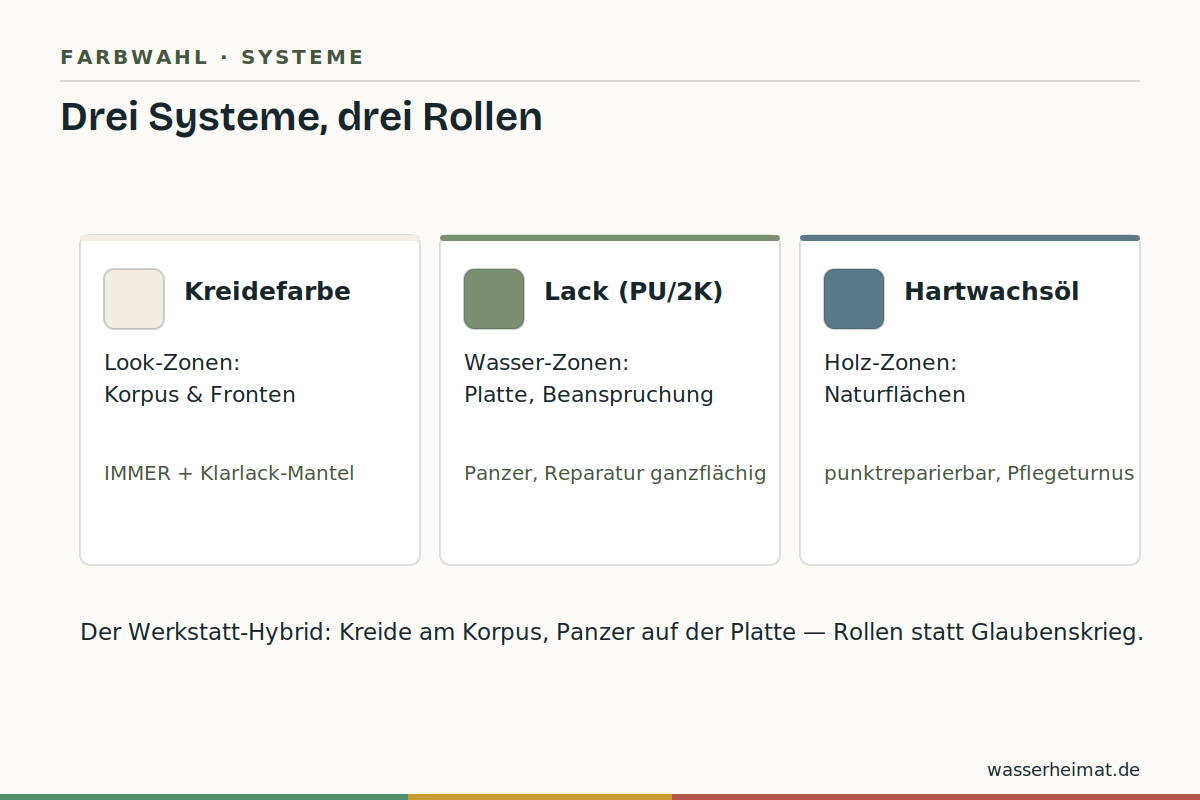Click the text 'Korpus & Fronten'
Screen dimensions: 1200x800
pos(200,395)
